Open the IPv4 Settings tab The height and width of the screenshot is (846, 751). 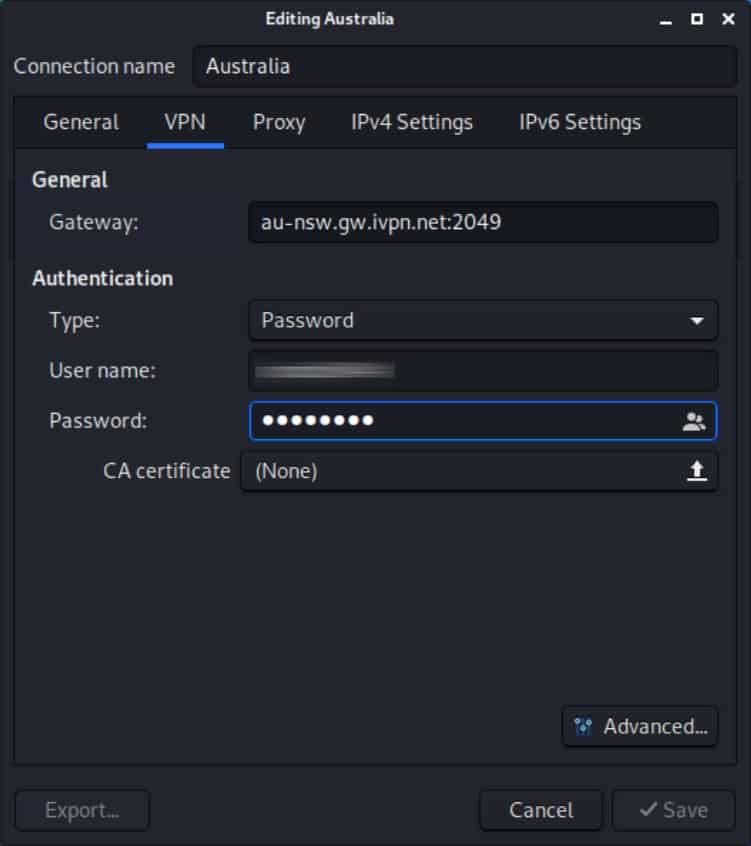(x=412, y=122)
